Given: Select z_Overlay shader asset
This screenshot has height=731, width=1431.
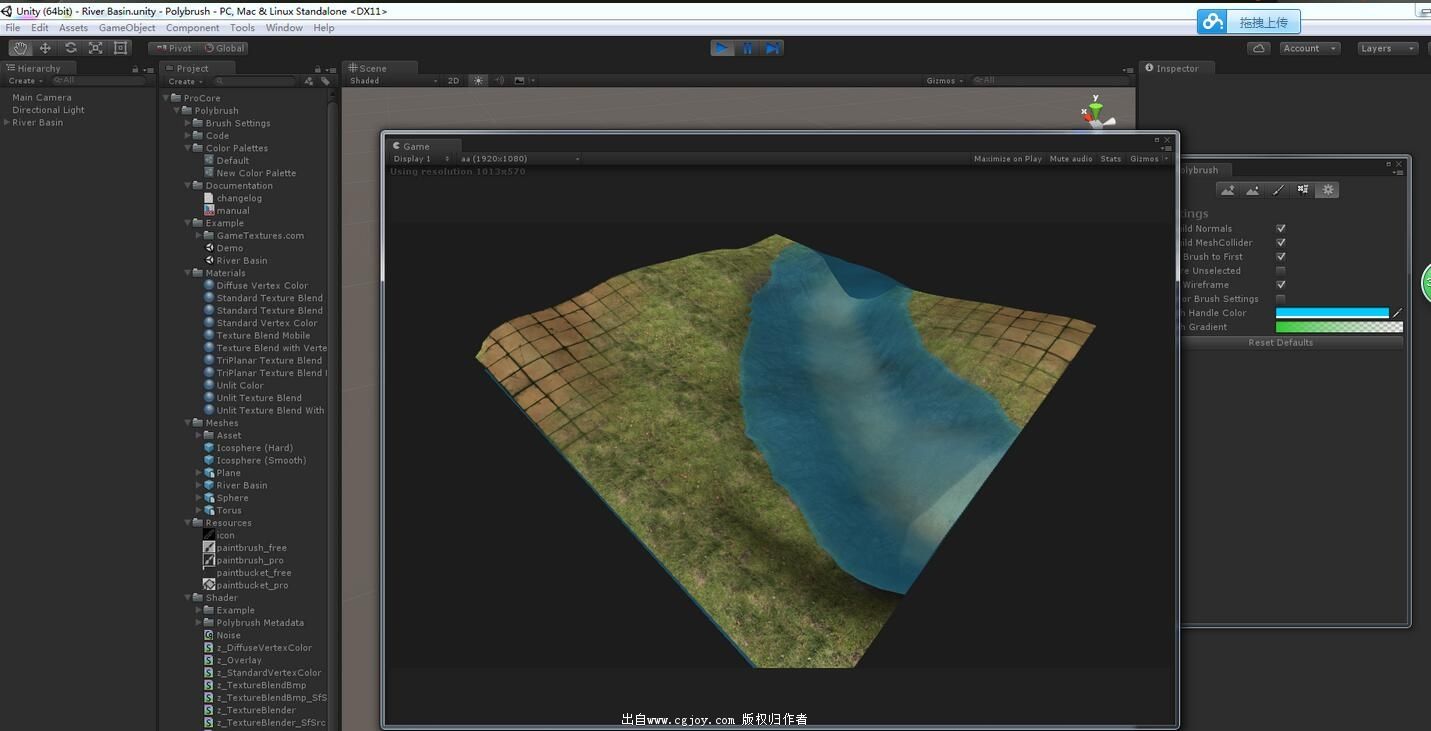Looking at the screenshot, I should point(239,661).
